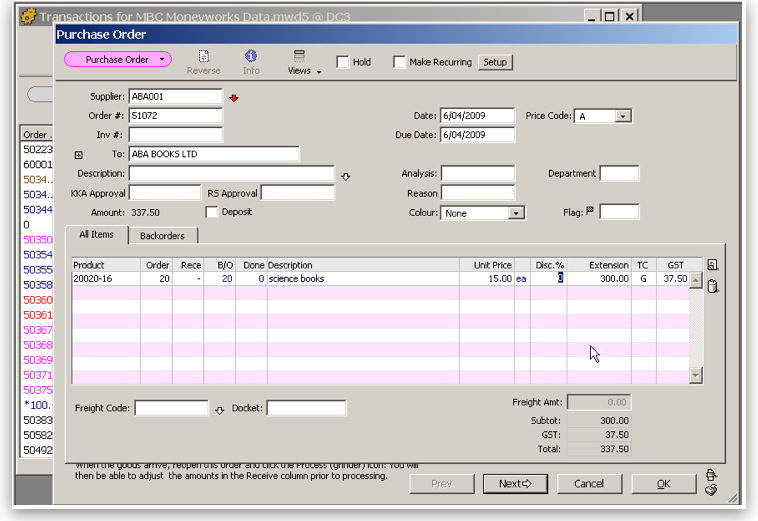The height and width of the screenshot is (521, 758).
Task: Tick the Make Recurring checkbox
Action: coord(399,62)
